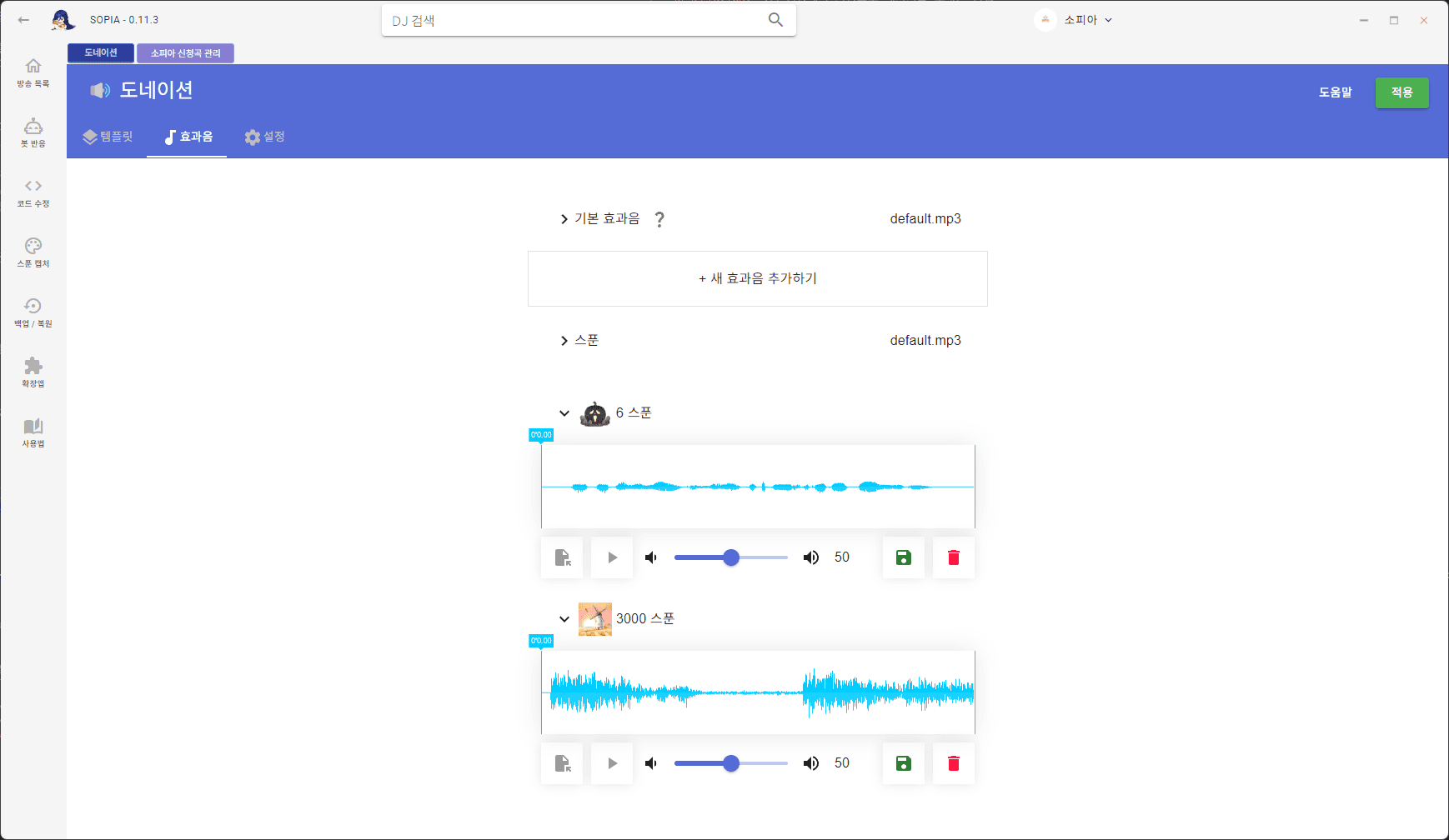Expand the 기본 효과음 section
The width and height of the screenshot is (1449, 840).
pyautogui.click(x=564, y=218)
